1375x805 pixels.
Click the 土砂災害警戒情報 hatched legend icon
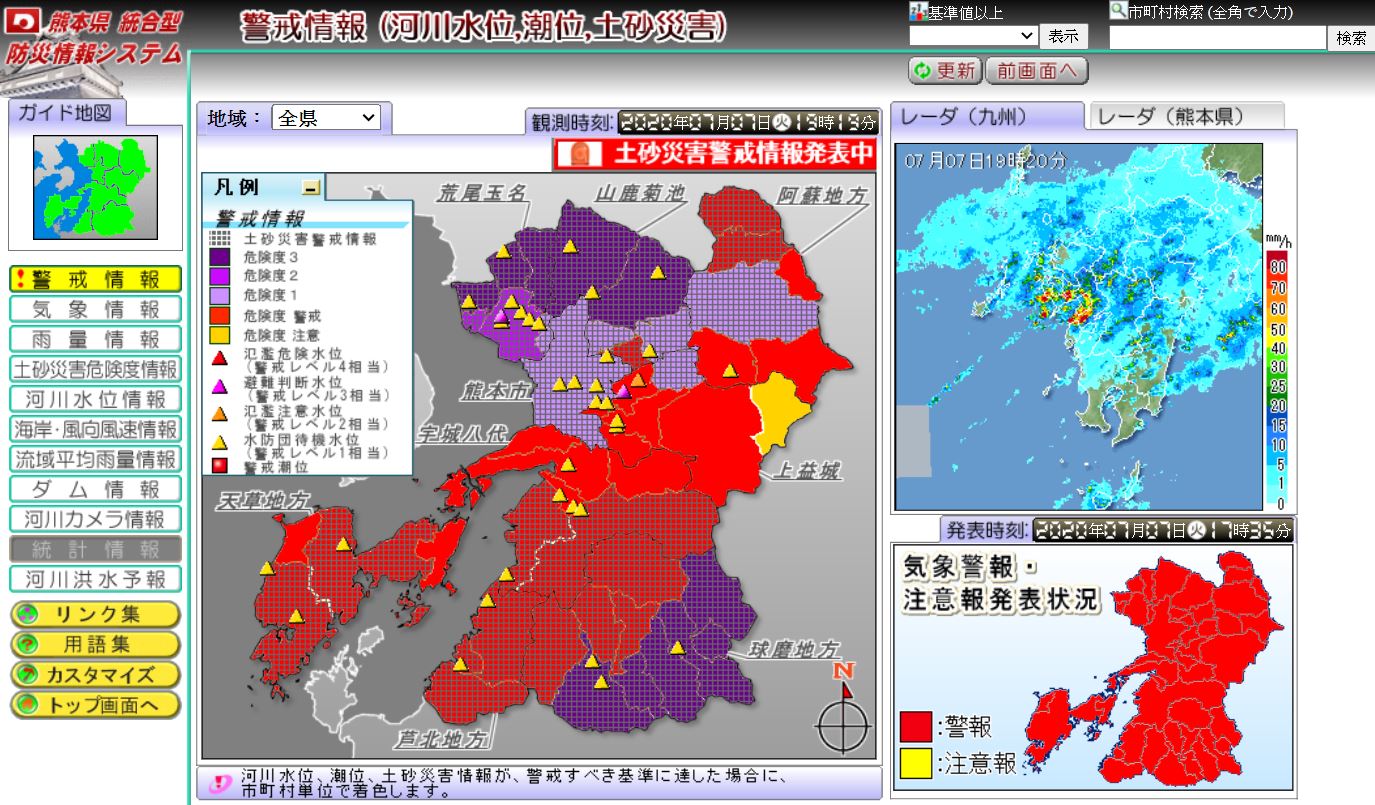tap(220, 239)
